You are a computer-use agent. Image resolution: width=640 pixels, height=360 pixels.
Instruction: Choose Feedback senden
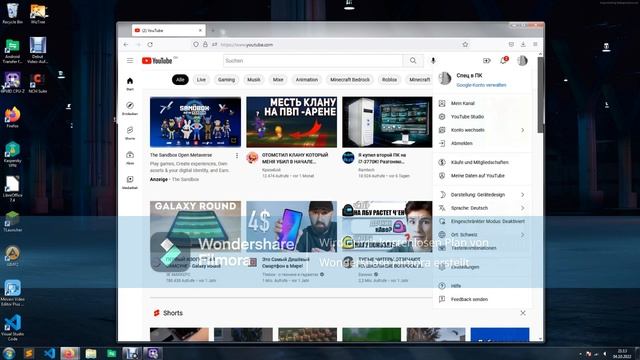pyautogui.click(x=482, y=299)
